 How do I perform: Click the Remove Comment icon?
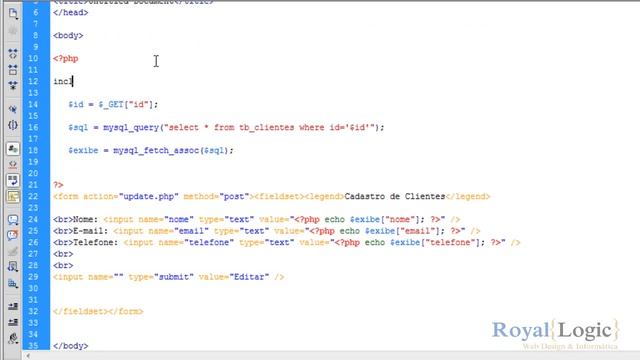[13, 236]
